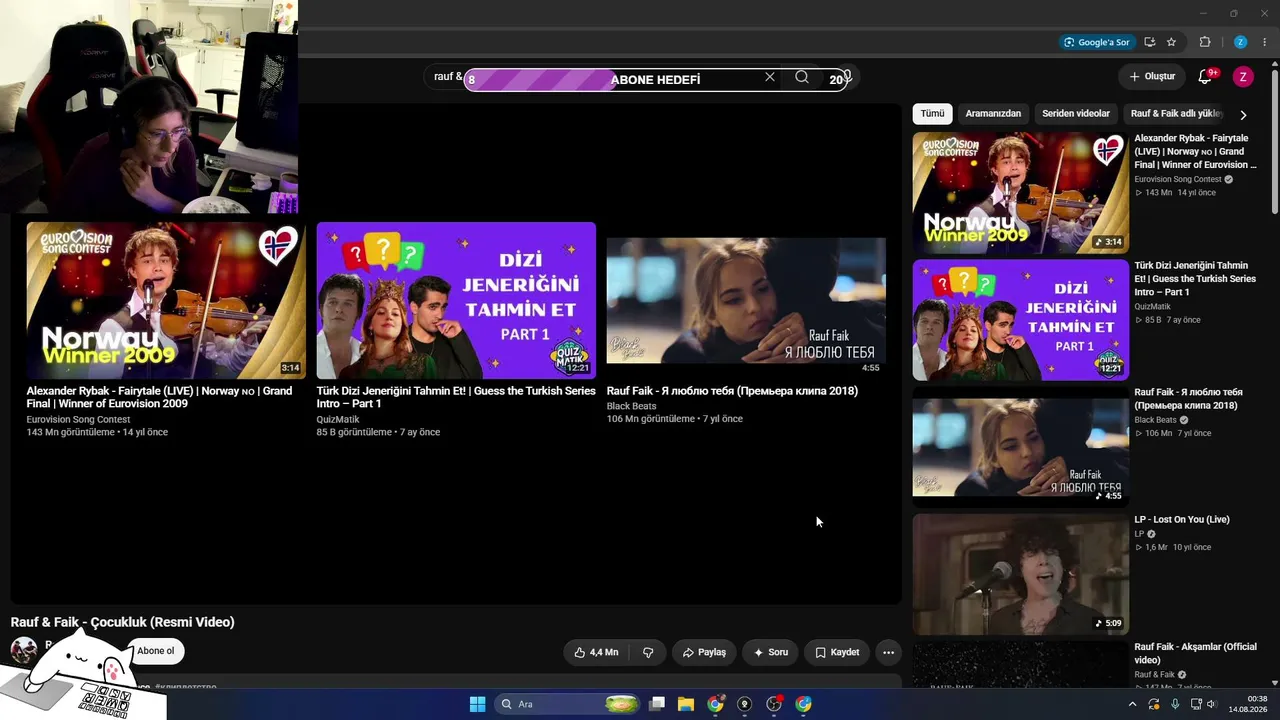Viewport: 1280px width, 720px height.
Task: Clear the search box with the X icon
Action: pyautogui.click(x=770, y=77)
